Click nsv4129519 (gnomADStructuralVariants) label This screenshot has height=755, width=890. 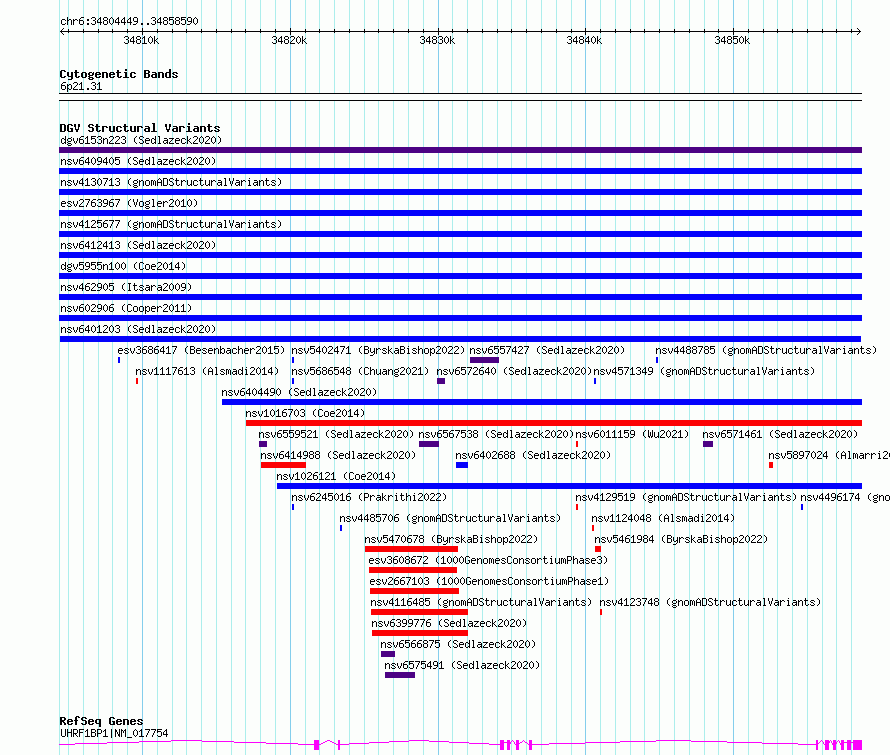tap(686, 497)
